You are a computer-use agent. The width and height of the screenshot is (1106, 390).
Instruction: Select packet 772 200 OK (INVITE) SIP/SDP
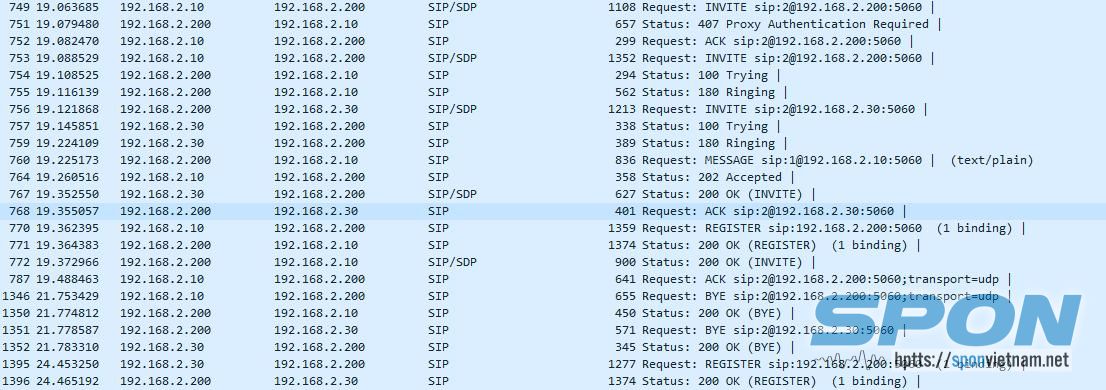coord(553,262)
